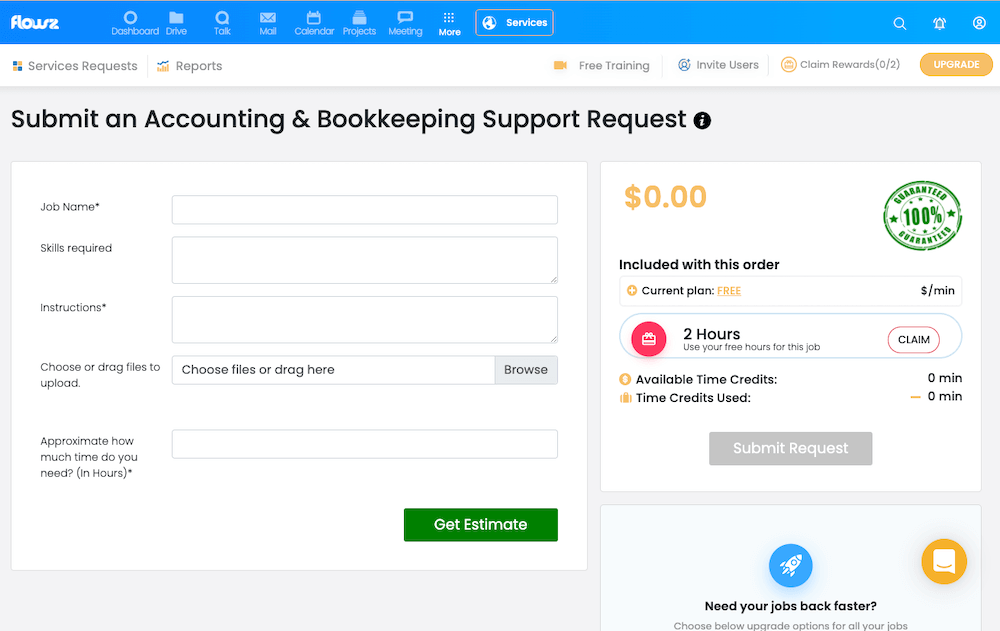Click the Submit Request button

click(x=791, y=449)
